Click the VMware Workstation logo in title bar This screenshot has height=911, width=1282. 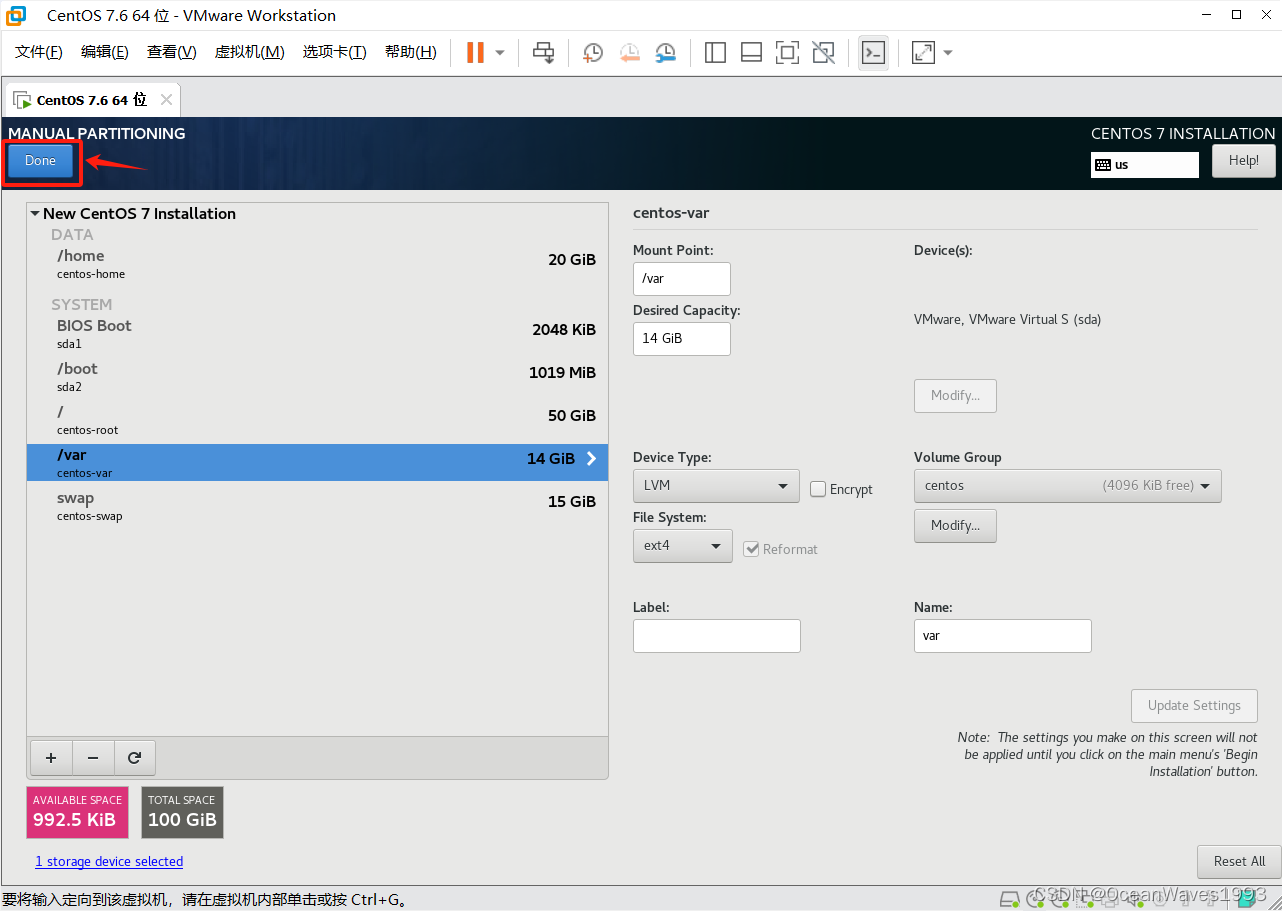(x=16, y=15)
